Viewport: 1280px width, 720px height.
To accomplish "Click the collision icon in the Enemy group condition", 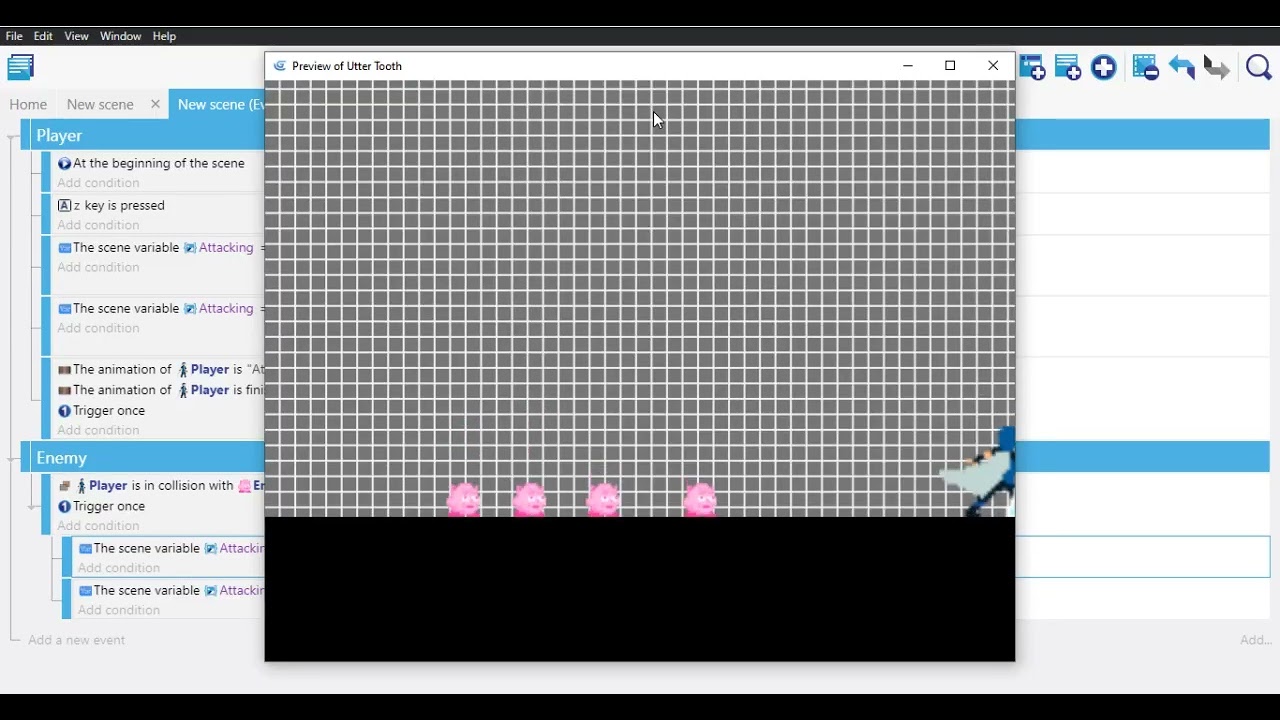I will [x=64, y=486].
